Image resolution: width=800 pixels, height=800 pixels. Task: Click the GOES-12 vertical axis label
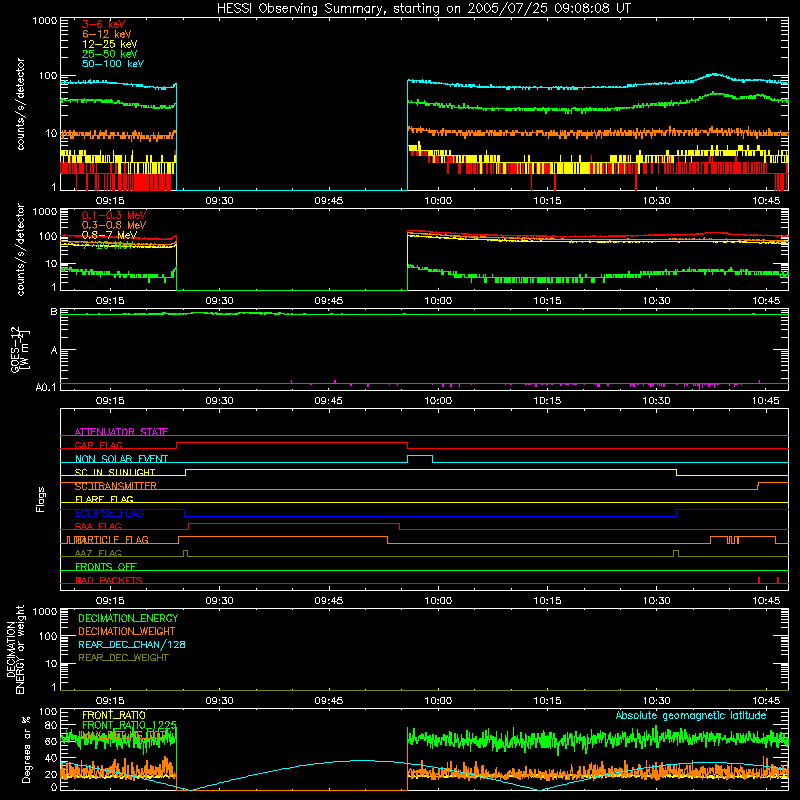(19, 349)
